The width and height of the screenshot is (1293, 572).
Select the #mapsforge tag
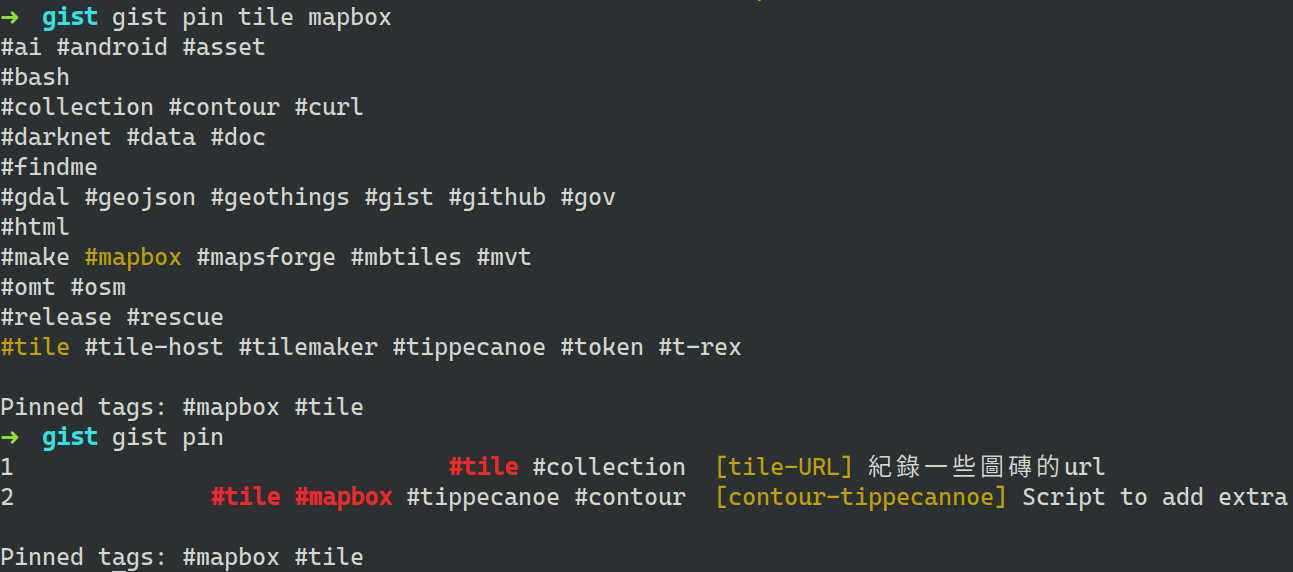(x=266, y=257)
